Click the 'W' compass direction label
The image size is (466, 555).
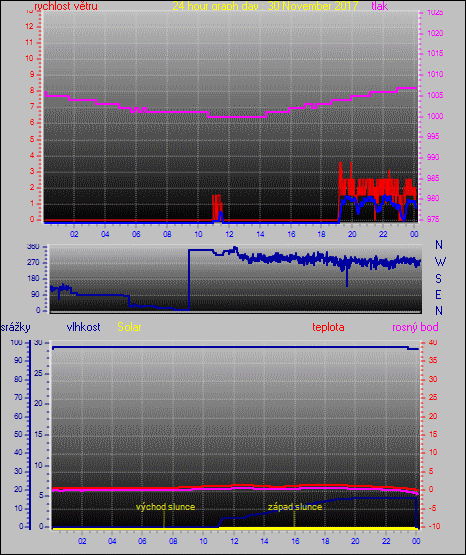[x=440, y=262]
